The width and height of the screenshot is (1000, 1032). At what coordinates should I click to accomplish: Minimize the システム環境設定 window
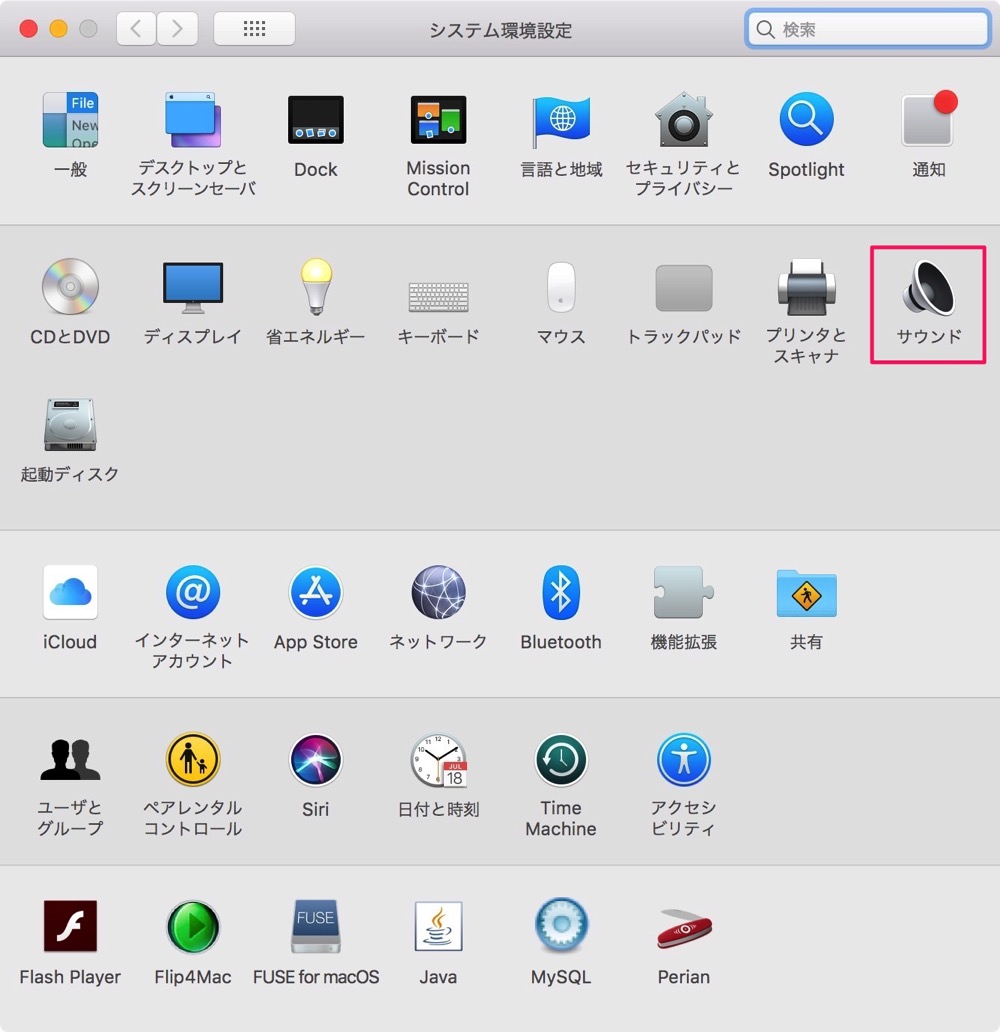tap(59, 29)
